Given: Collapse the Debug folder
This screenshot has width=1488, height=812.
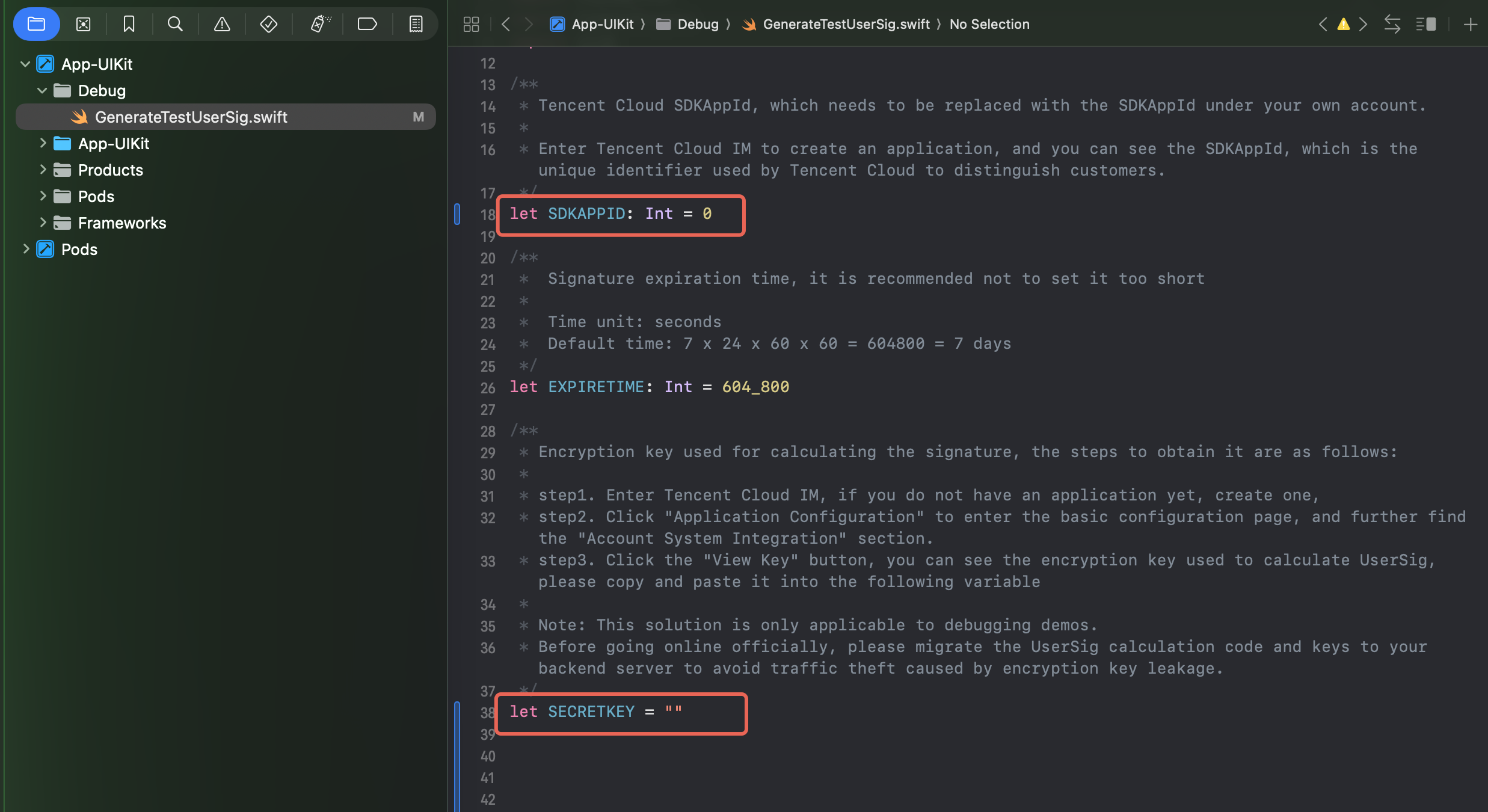Looking at the screenshot, I should (42, 90).
